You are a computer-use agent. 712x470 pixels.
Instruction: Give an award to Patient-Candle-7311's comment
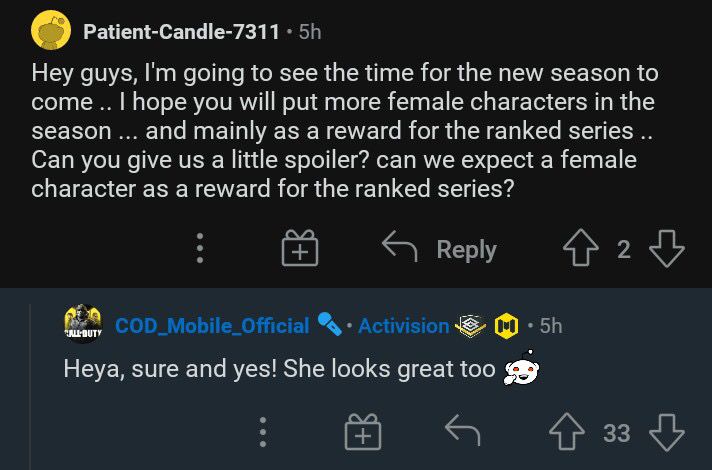click(300, 248)
